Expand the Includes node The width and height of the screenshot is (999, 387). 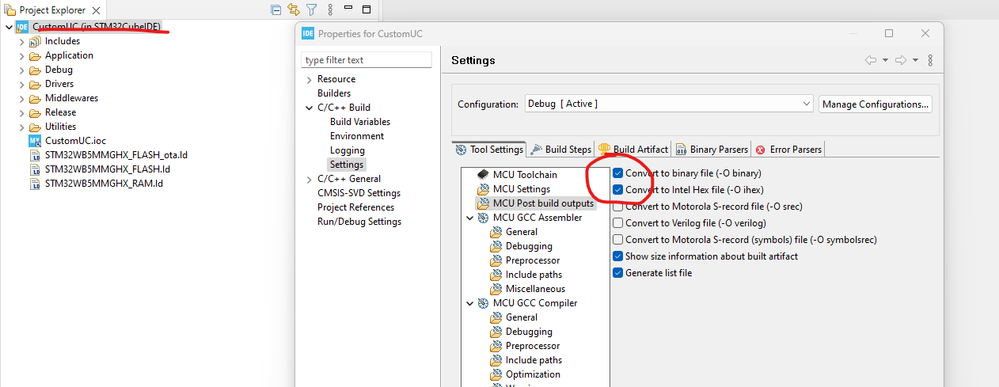(x=22, y=41)
